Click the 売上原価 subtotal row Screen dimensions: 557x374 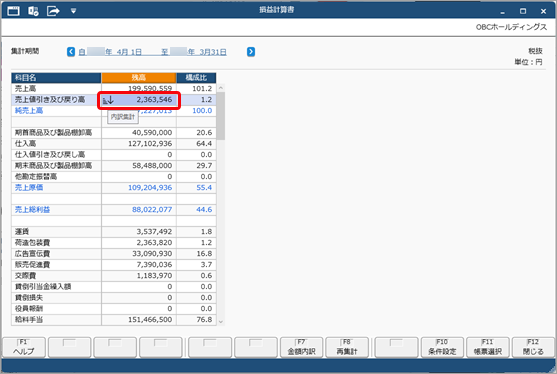114,188
